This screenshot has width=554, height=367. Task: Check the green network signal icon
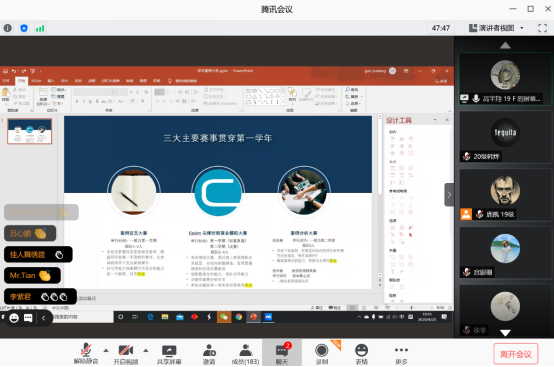[40, 28]
